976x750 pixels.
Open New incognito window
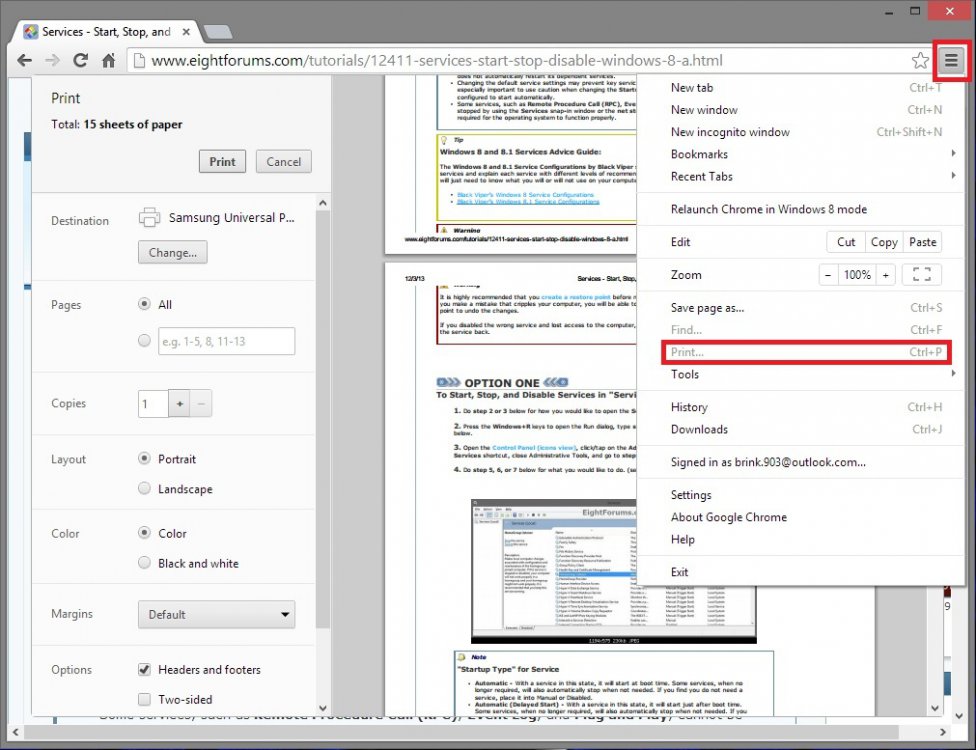point(800,132)
